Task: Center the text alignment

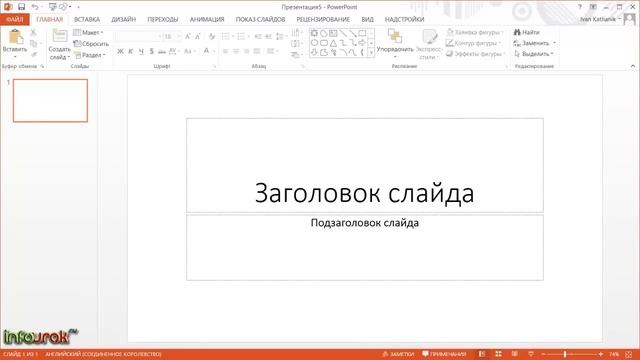Action: click(x=236, y=51)
